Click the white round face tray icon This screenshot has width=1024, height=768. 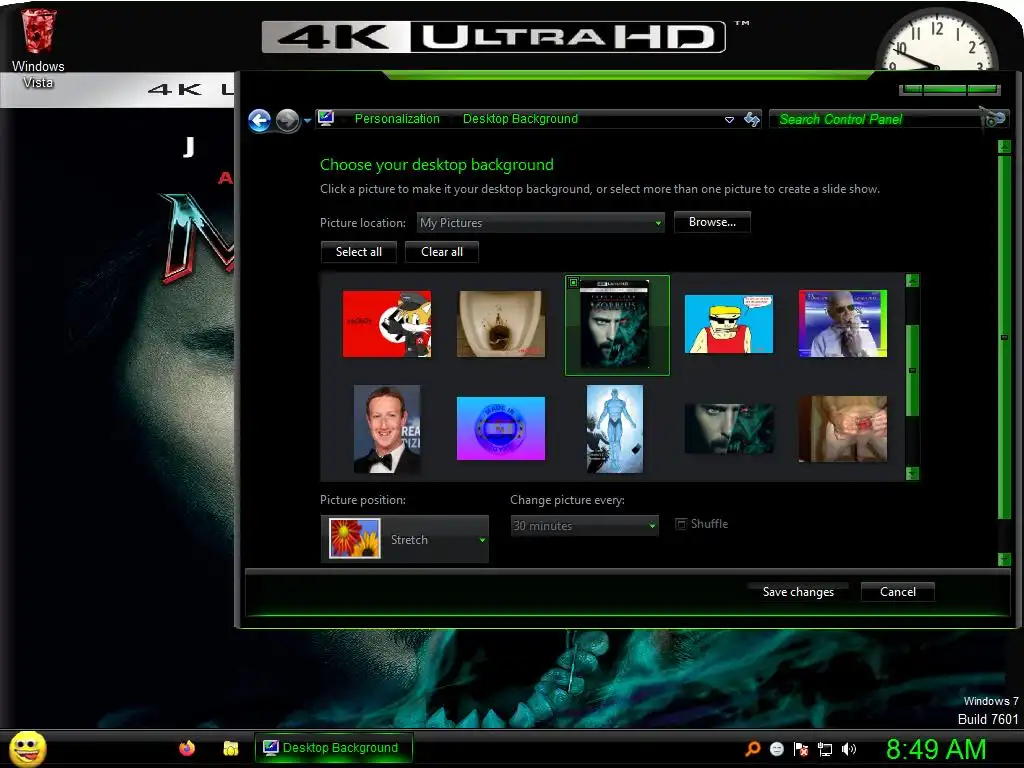coord(776,749)
